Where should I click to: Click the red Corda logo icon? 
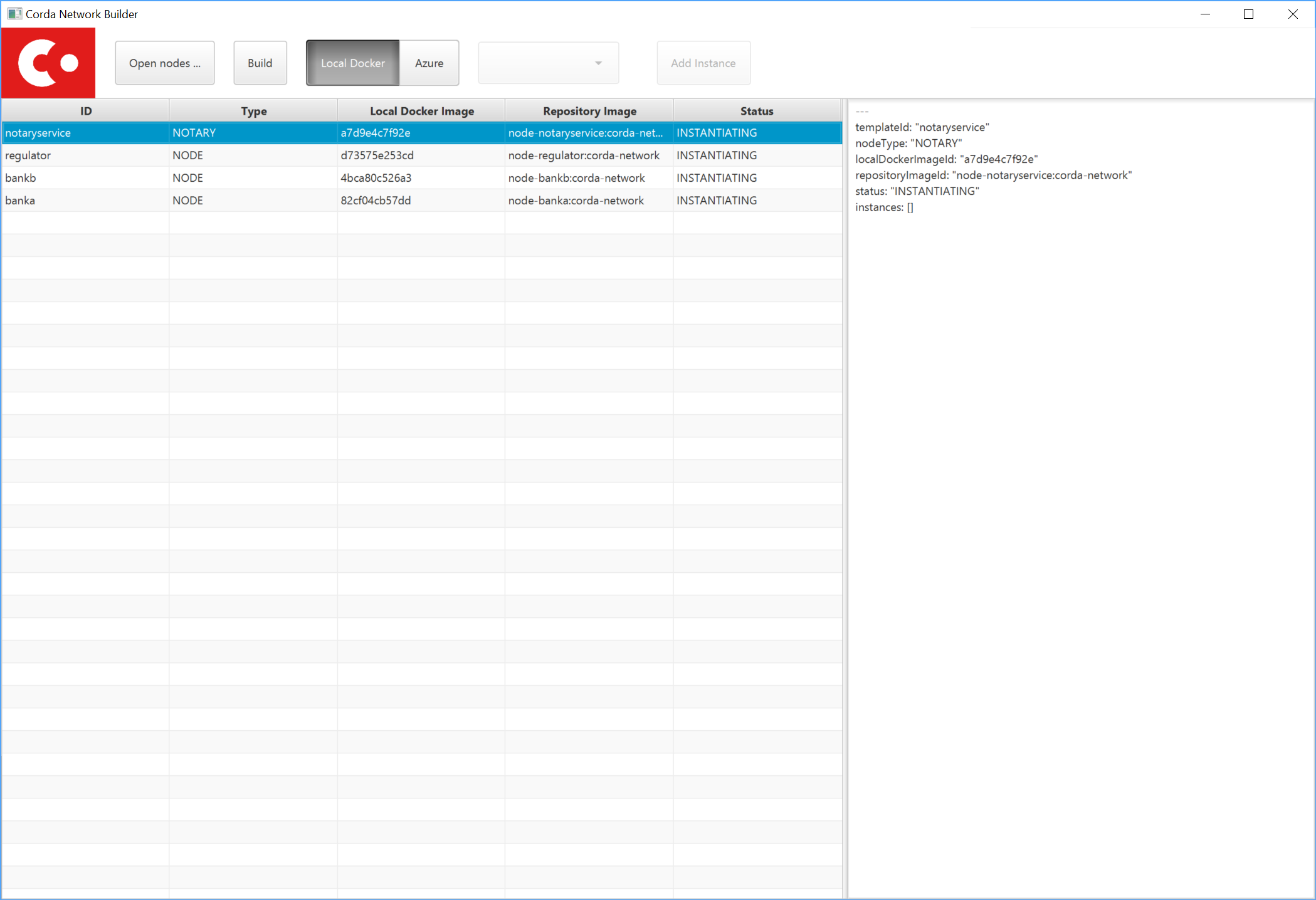[x=48, y=63]
